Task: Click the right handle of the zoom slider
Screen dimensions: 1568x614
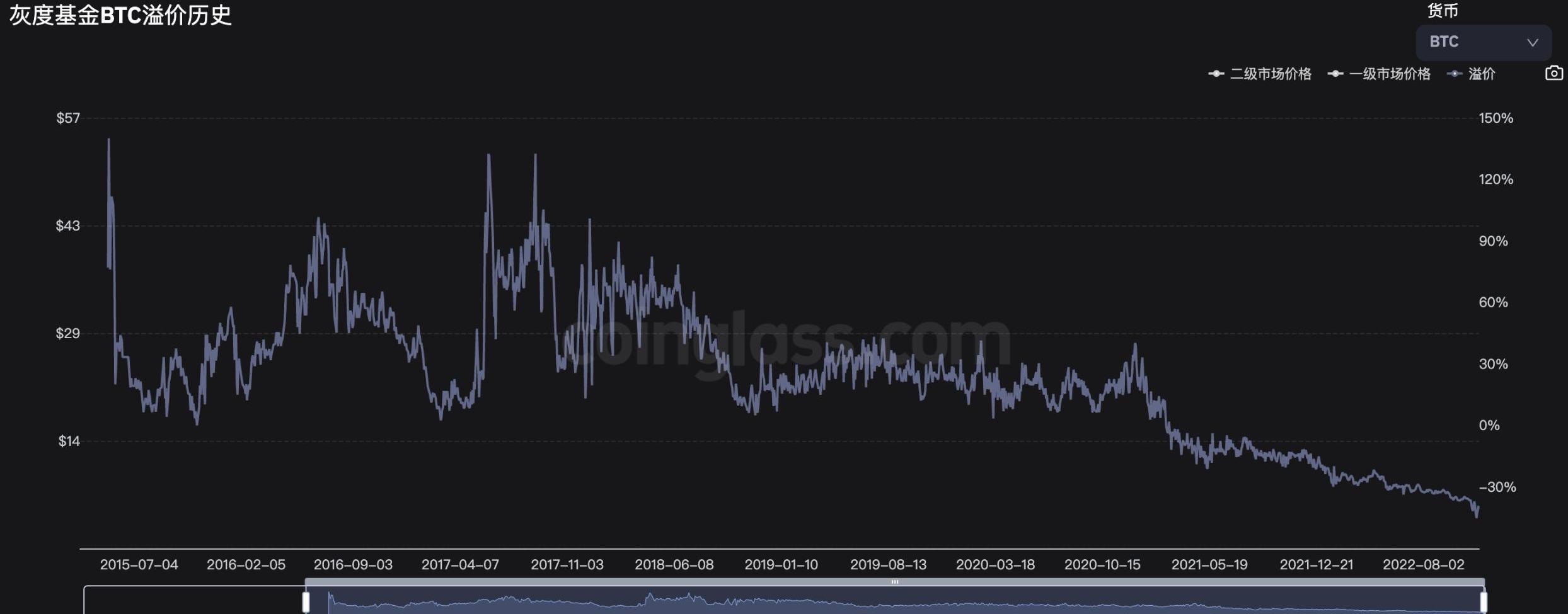Action: (1484, 601)
